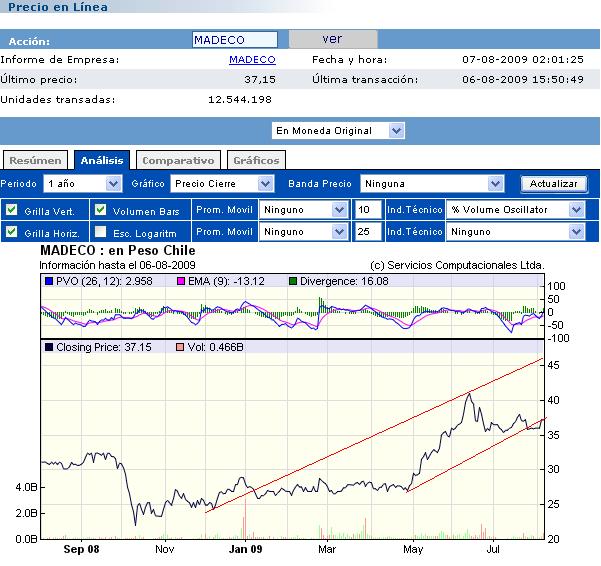This screenshot has height=566, width=601.
Task: Open the second Prom. Movil dropdown beside the 25 field
Action: pos(304,231)
